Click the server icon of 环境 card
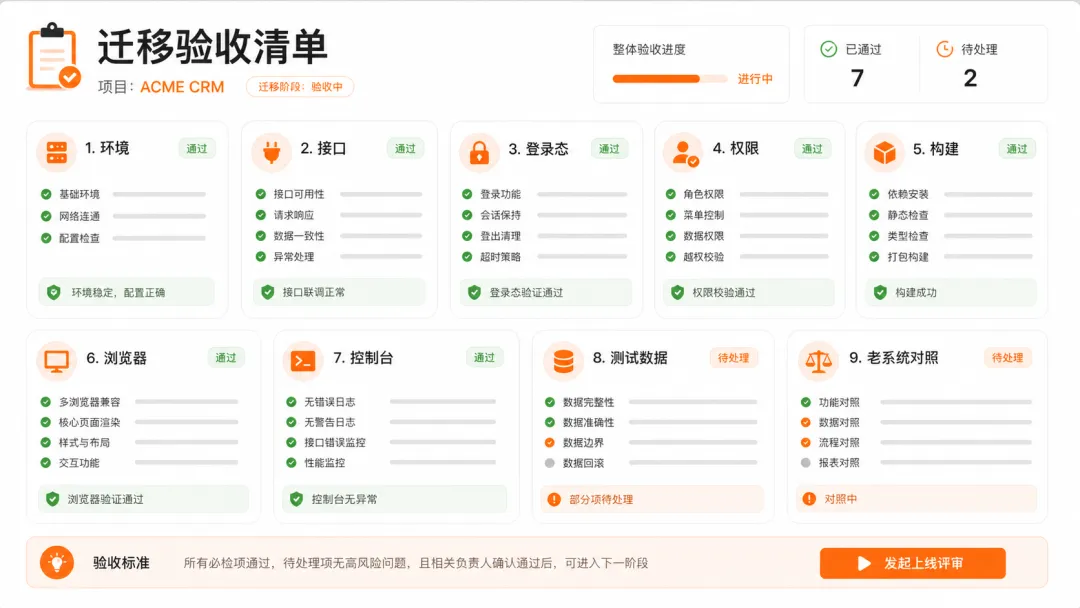 (x=56, y=152)
